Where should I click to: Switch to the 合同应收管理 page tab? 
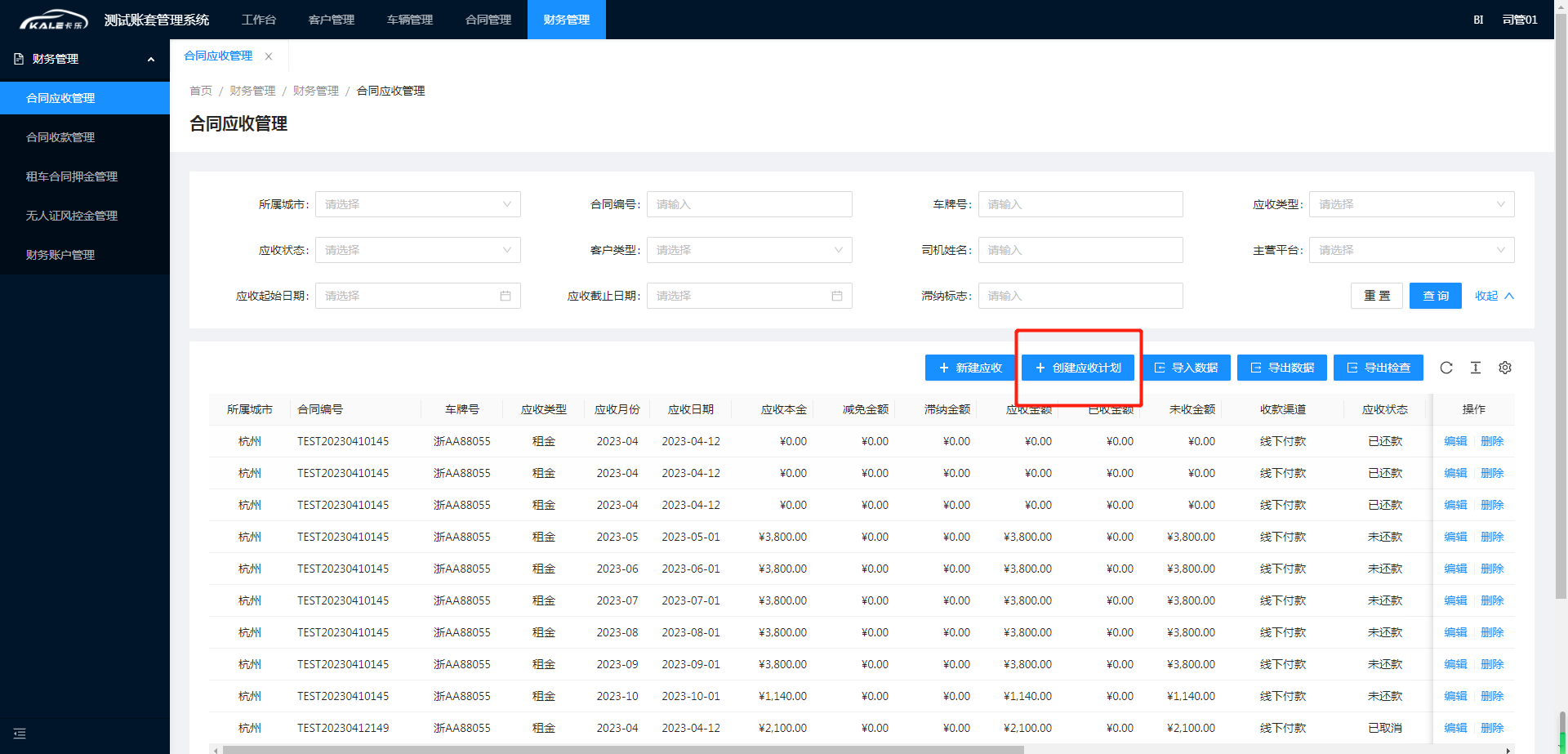coord(218,56)
